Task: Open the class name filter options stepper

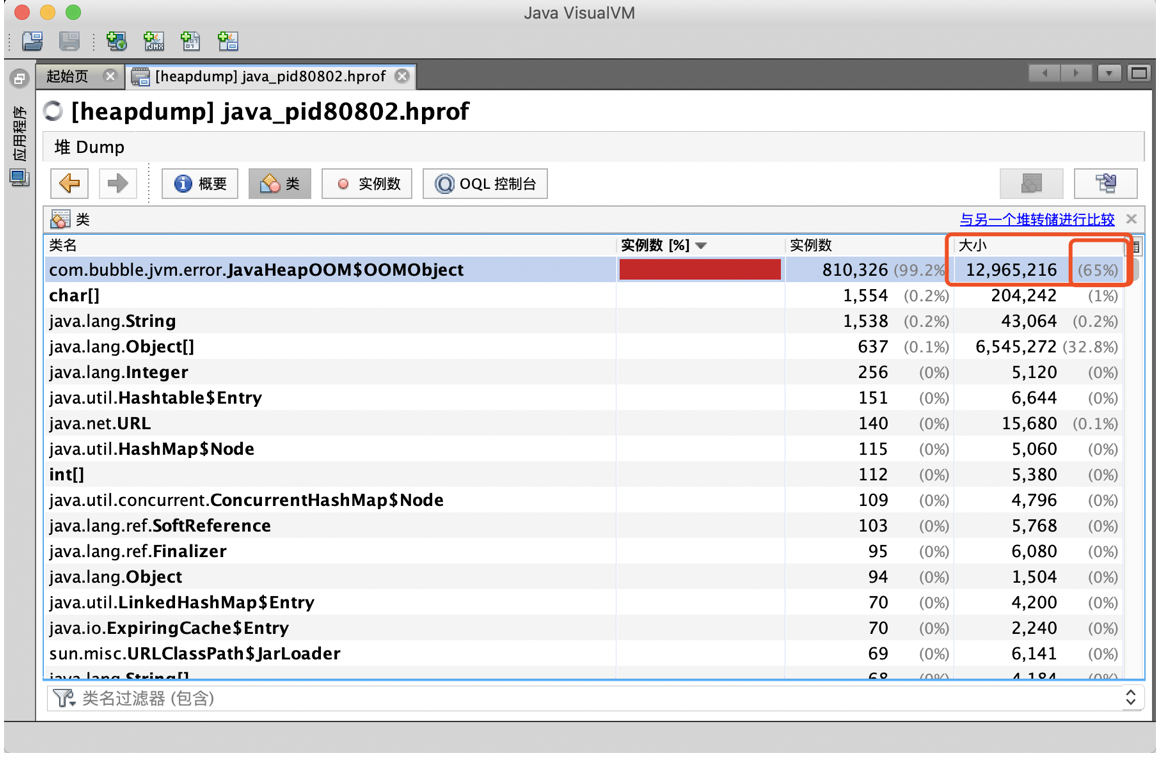Action: [1130, 698]
